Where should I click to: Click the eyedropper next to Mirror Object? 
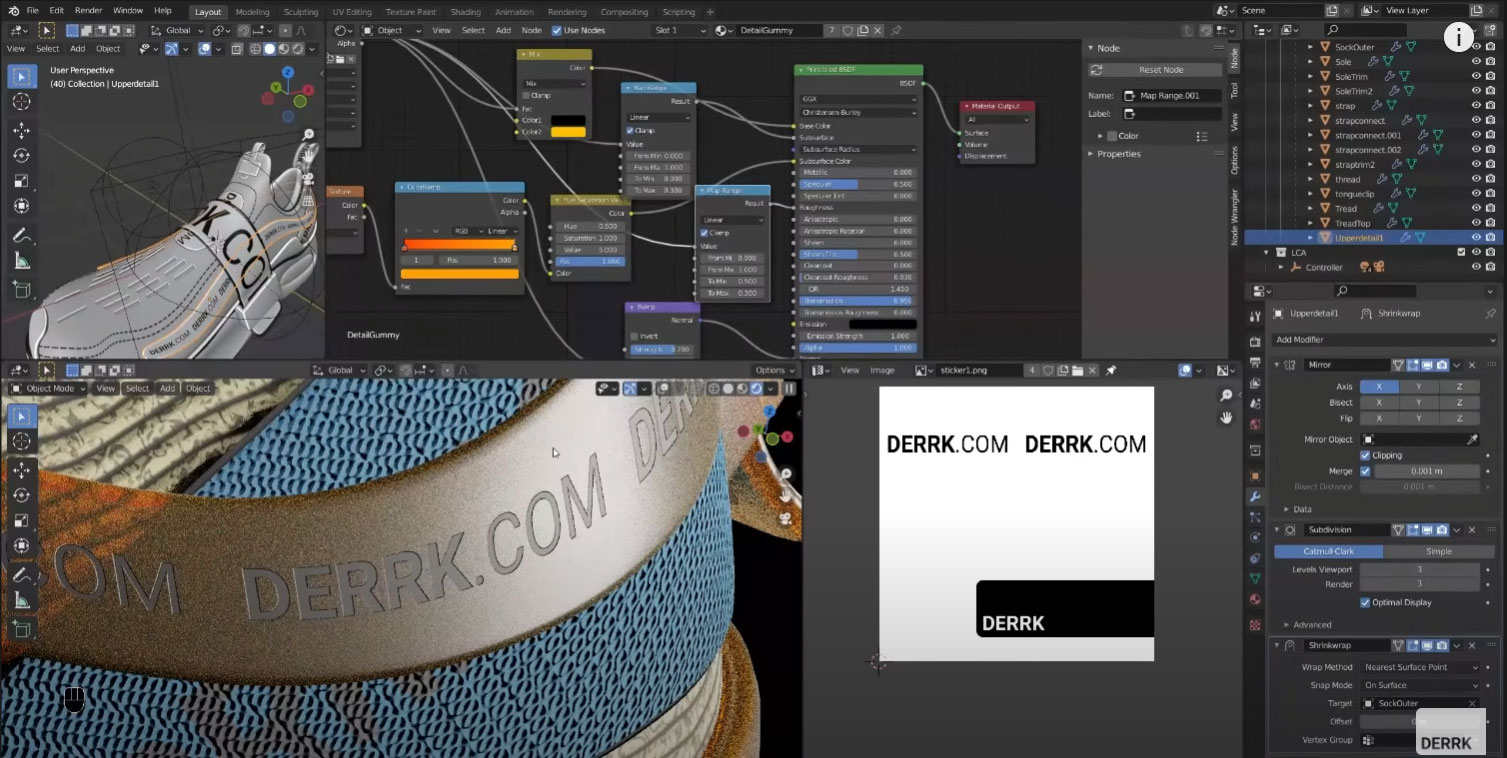1472,439
